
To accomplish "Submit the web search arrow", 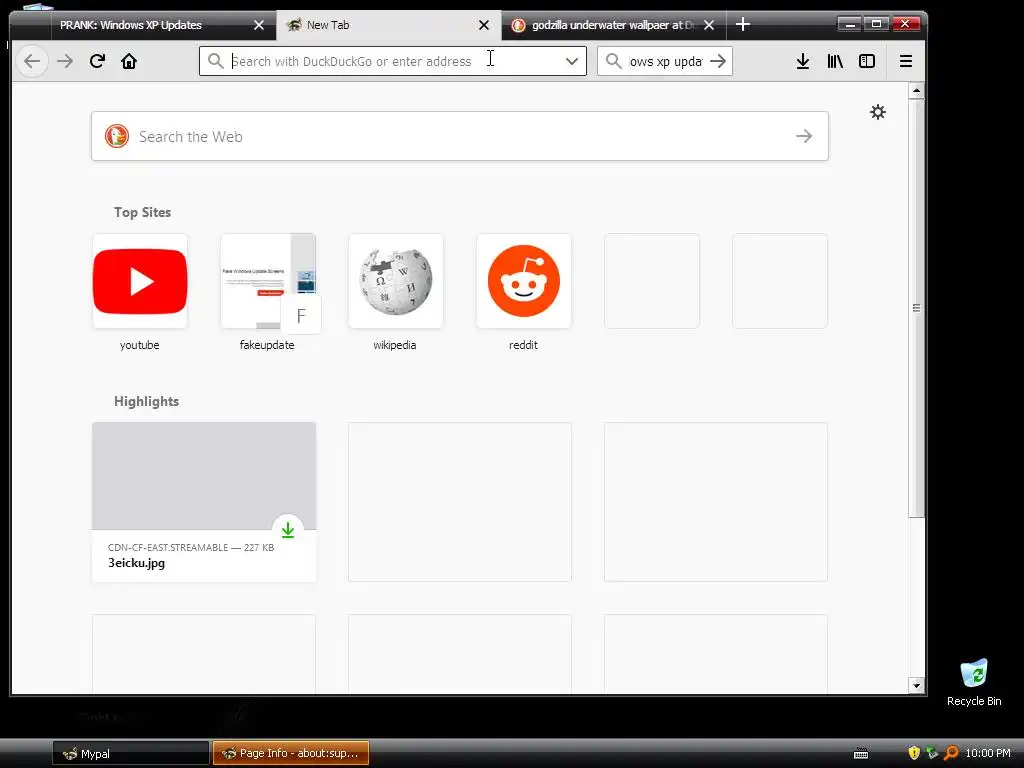I will [804, 136].
